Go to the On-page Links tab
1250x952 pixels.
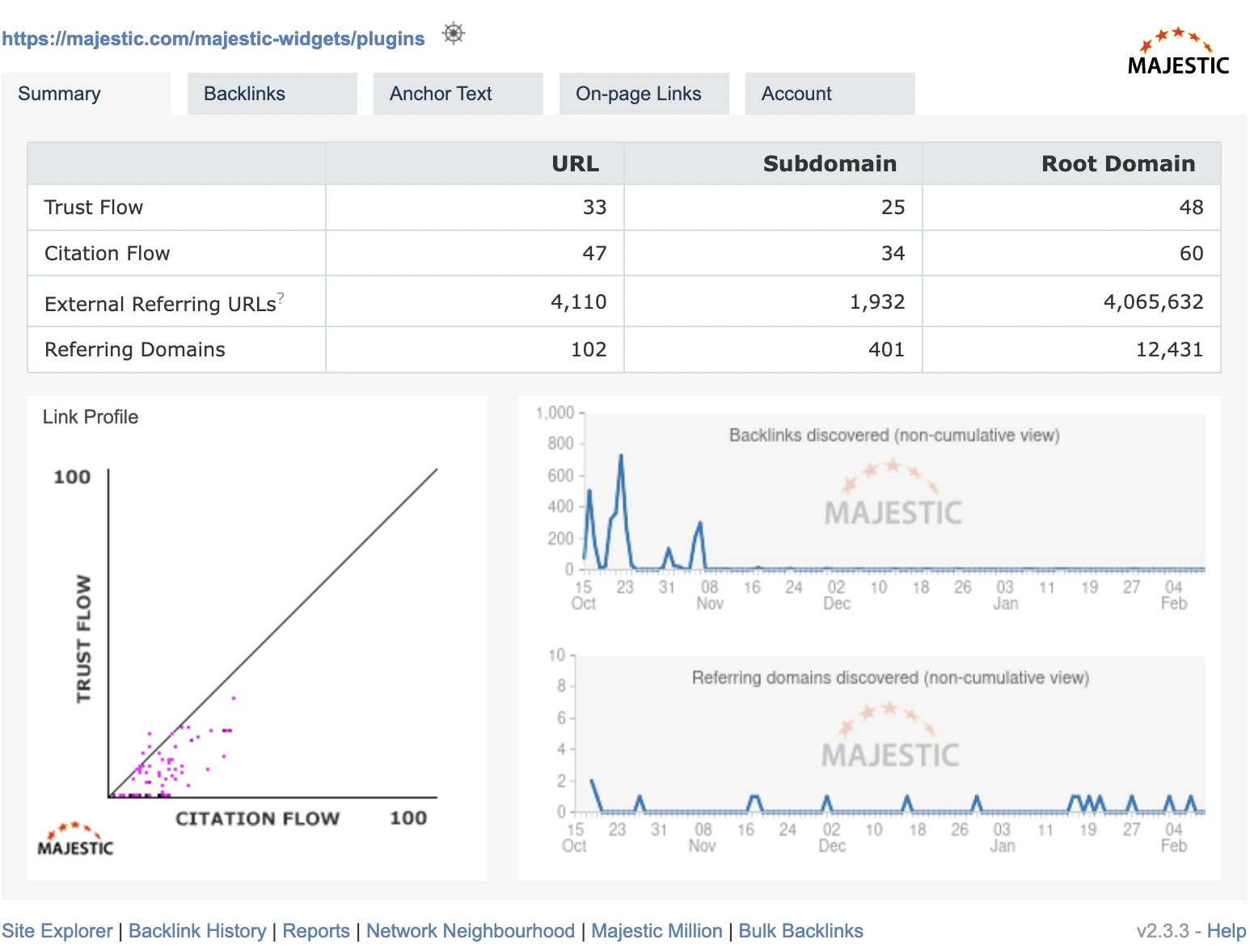click(644, 94)
